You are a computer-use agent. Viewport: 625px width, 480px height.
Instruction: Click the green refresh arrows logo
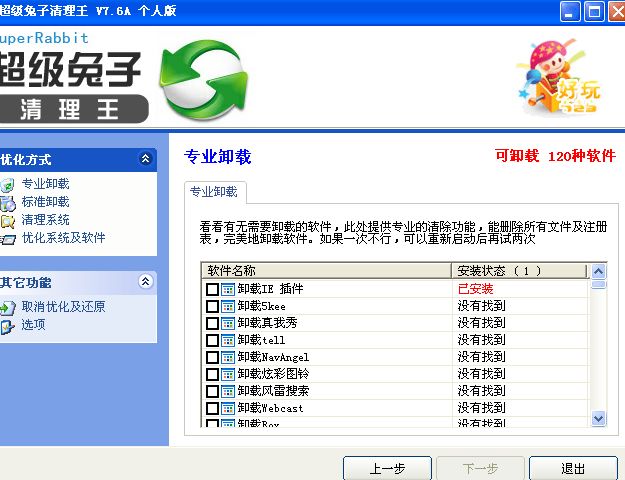point(204,80)
